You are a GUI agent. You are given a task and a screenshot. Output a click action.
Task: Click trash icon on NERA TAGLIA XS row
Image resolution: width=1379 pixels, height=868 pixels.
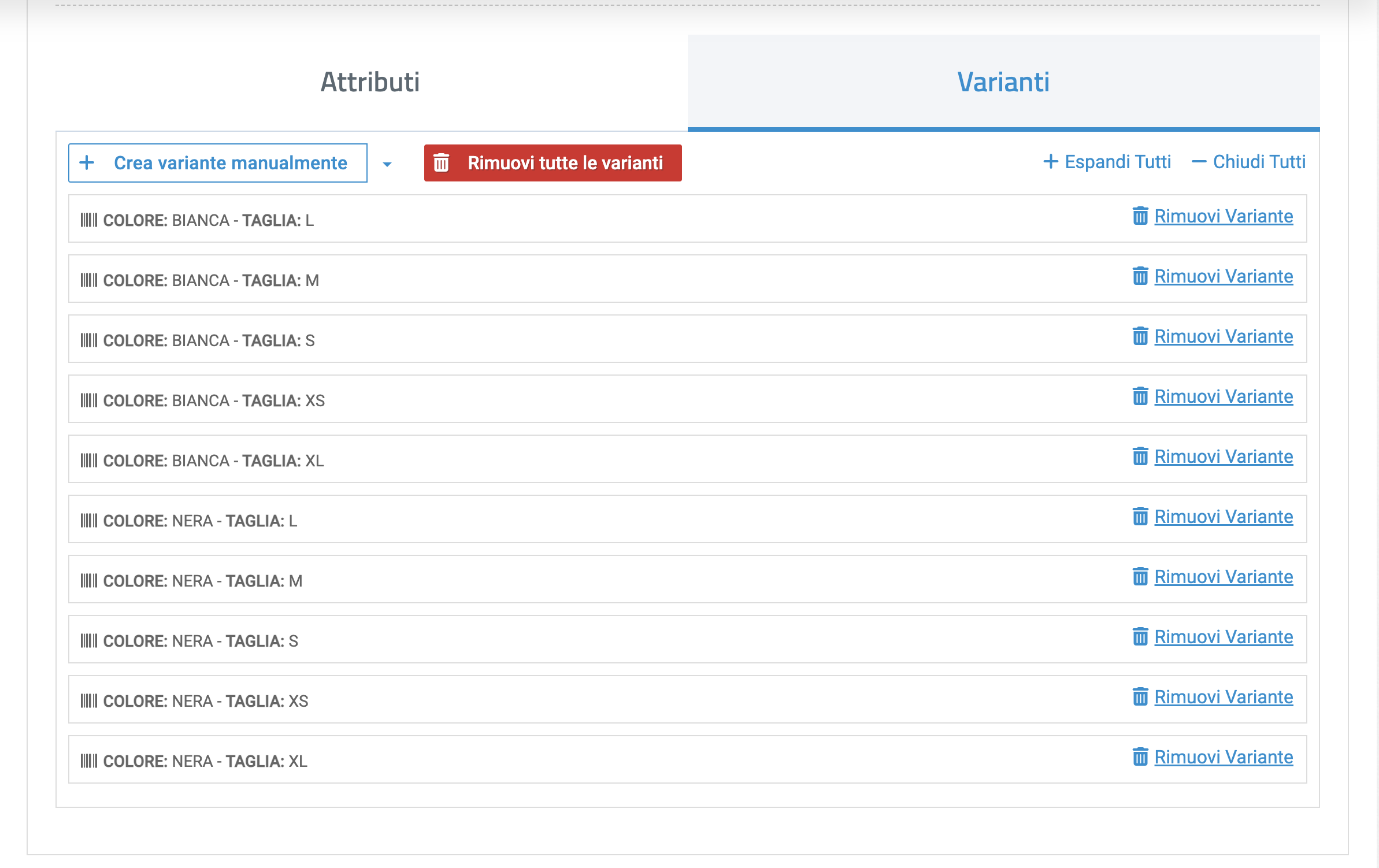click(x=1140, y=696)
